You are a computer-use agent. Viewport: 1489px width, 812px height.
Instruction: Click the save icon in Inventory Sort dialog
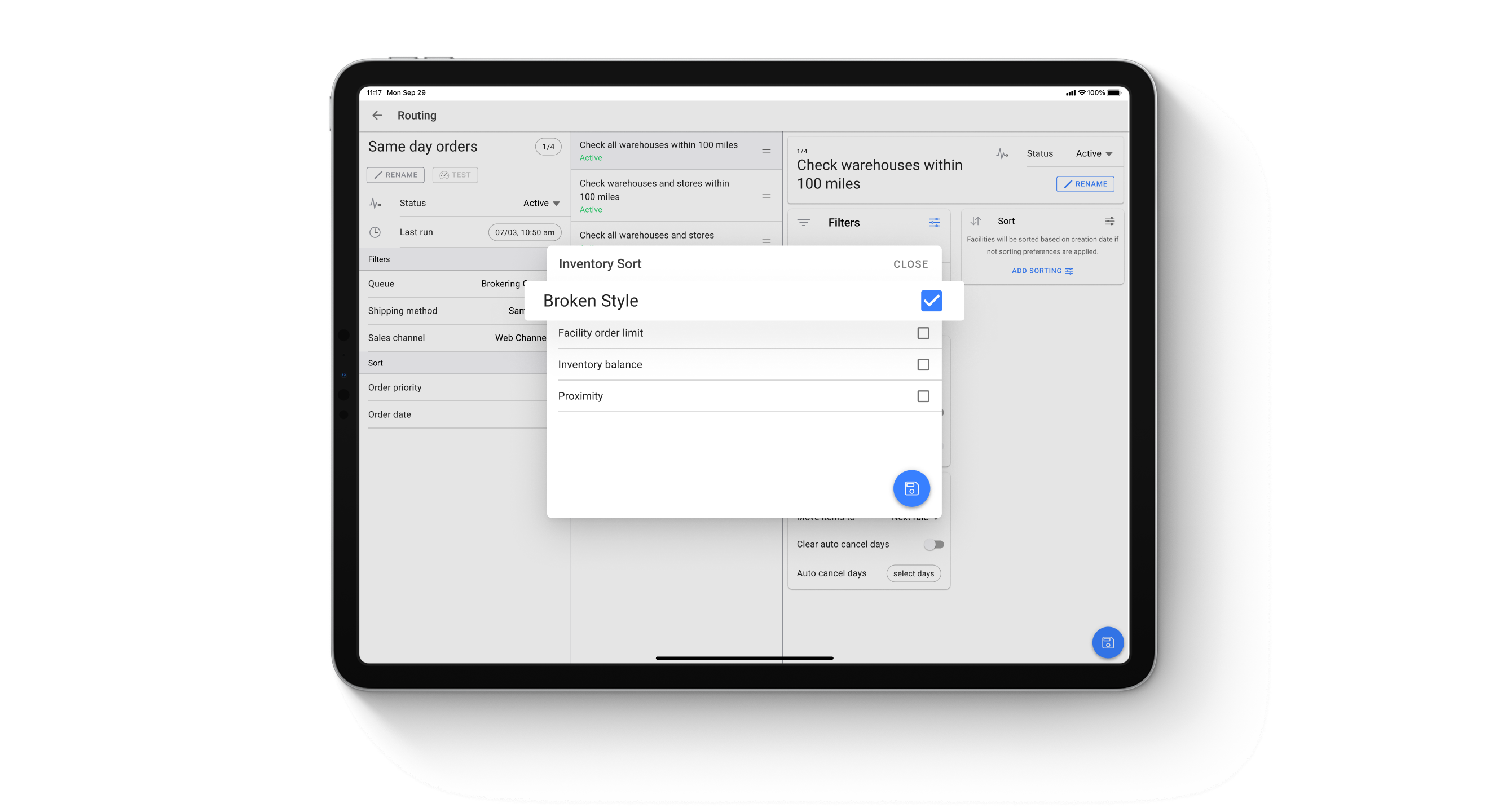(911, 488)
